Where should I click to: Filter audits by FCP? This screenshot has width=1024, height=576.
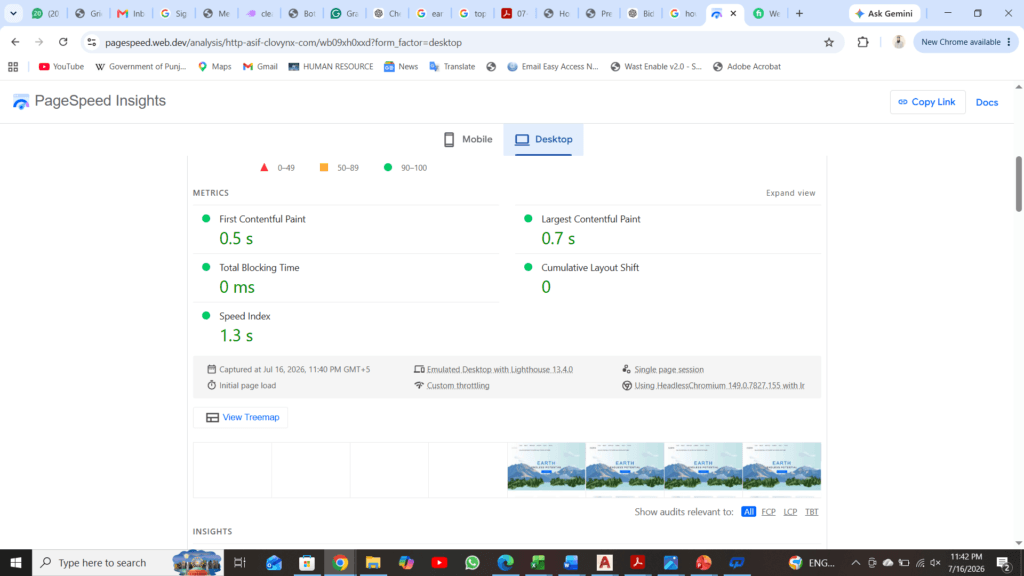click(x=768, y=511)
